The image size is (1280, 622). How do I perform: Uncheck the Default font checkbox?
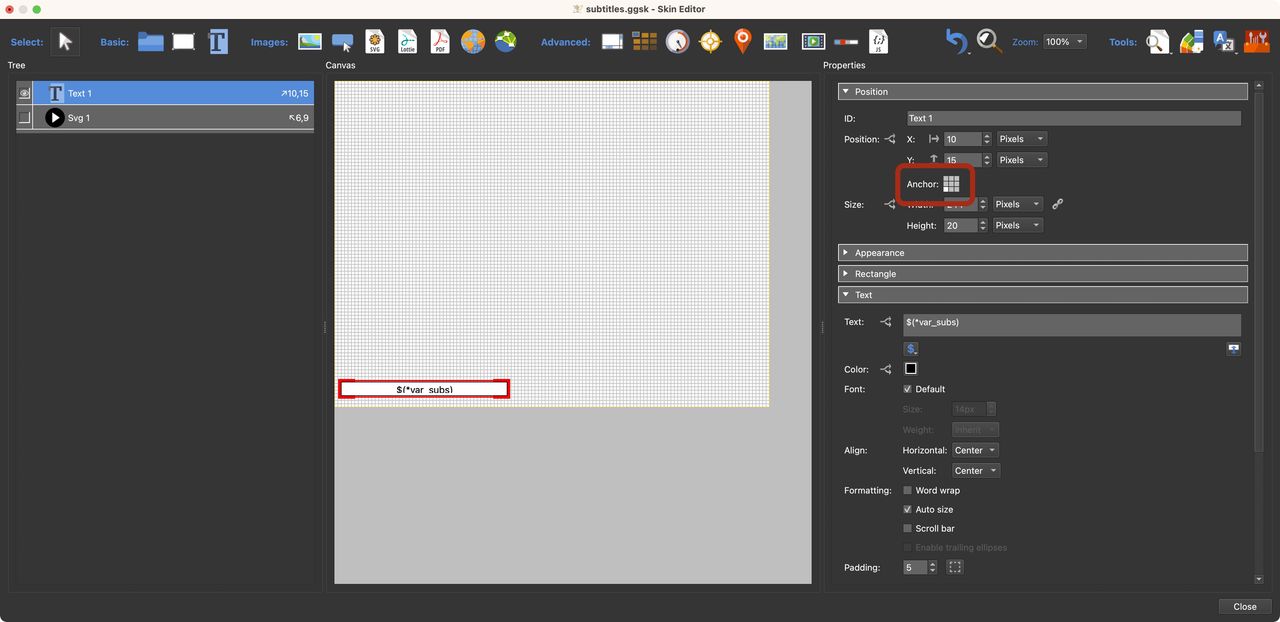pos(907,389)
